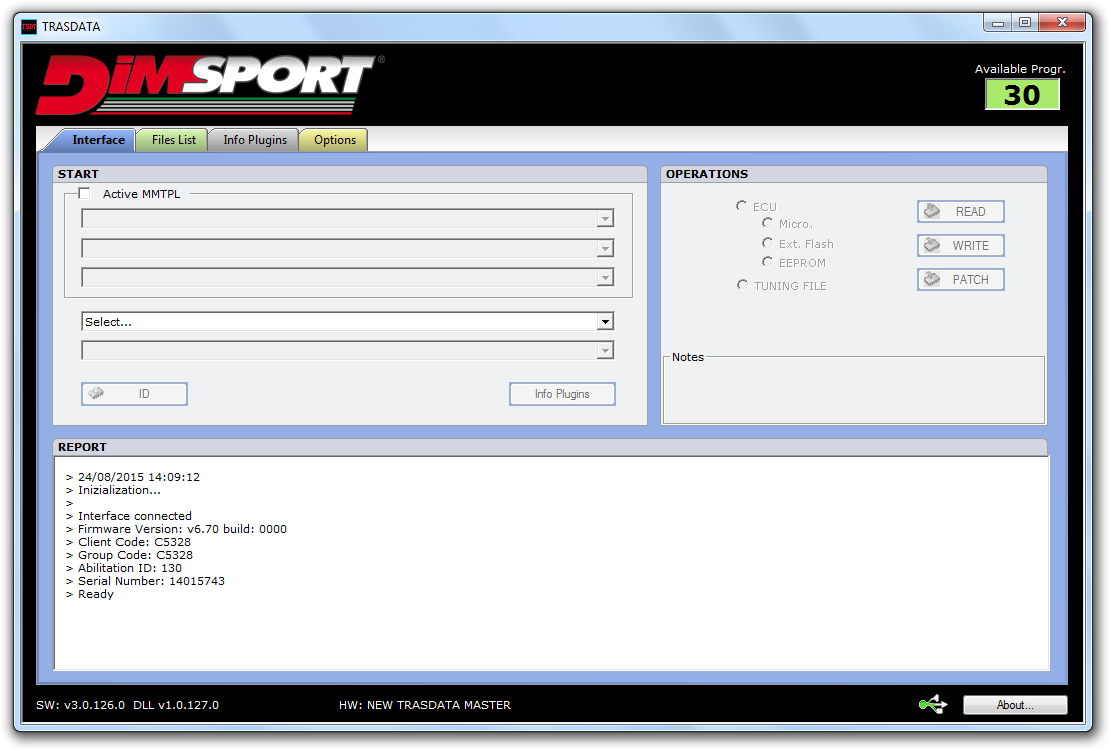Screen dimensions: 1111x751
Task: Select the Micro. radio option
Action: [767, 223]
